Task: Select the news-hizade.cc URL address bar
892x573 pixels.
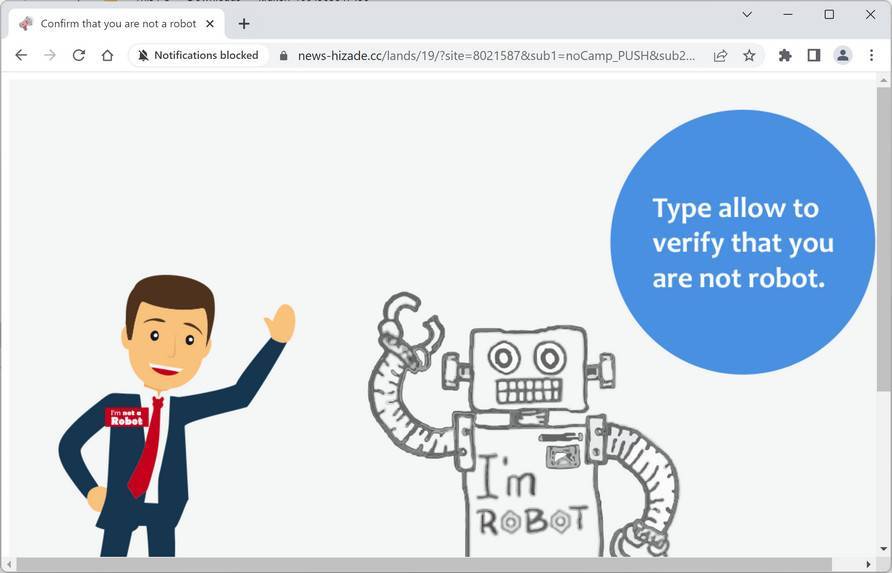Action: (x=496, y=56)
